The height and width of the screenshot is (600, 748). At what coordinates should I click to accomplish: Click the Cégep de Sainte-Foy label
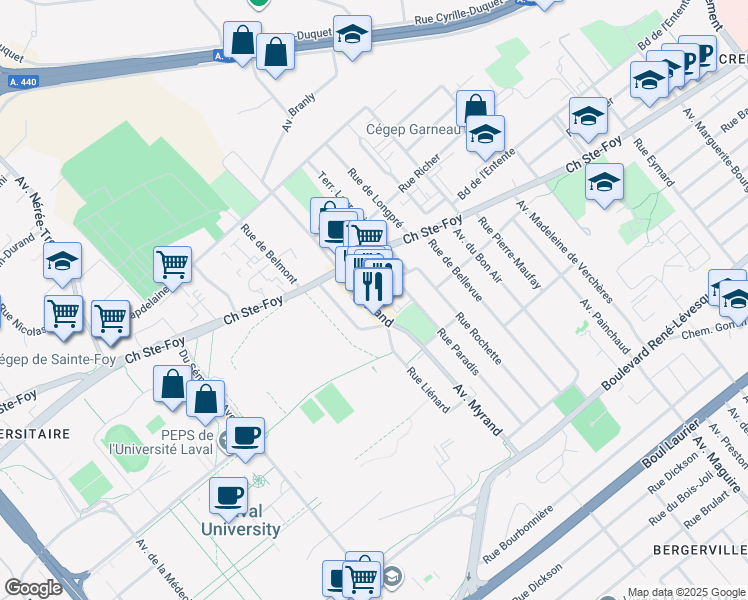(x=57, y=359)
